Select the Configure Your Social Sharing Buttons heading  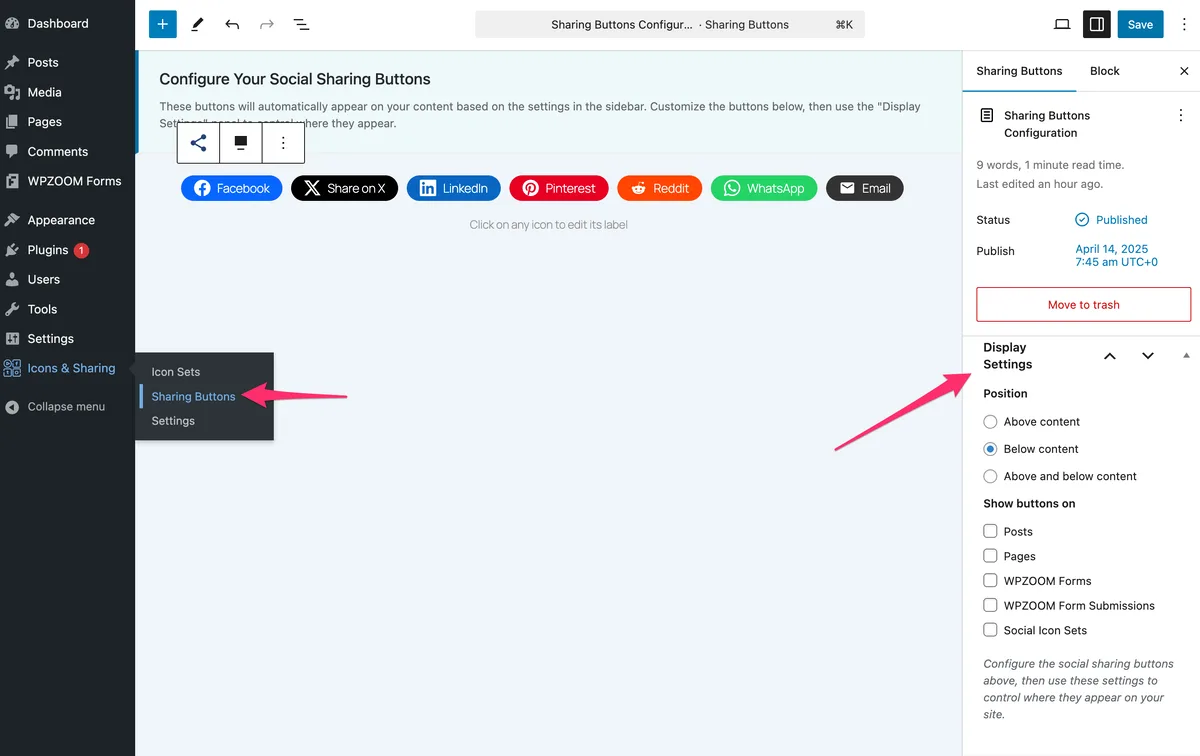pyautogui.click(x=295, y=79)
